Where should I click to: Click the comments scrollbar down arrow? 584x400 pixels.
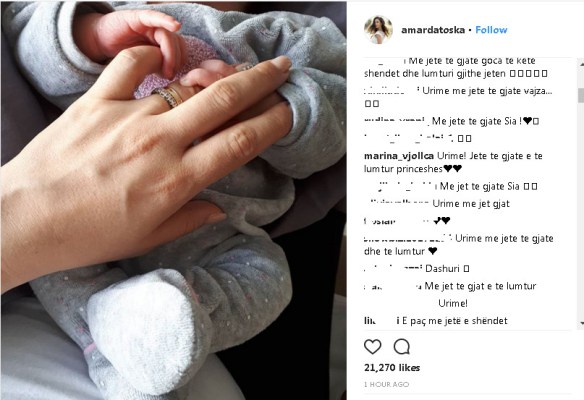[581, 323]
